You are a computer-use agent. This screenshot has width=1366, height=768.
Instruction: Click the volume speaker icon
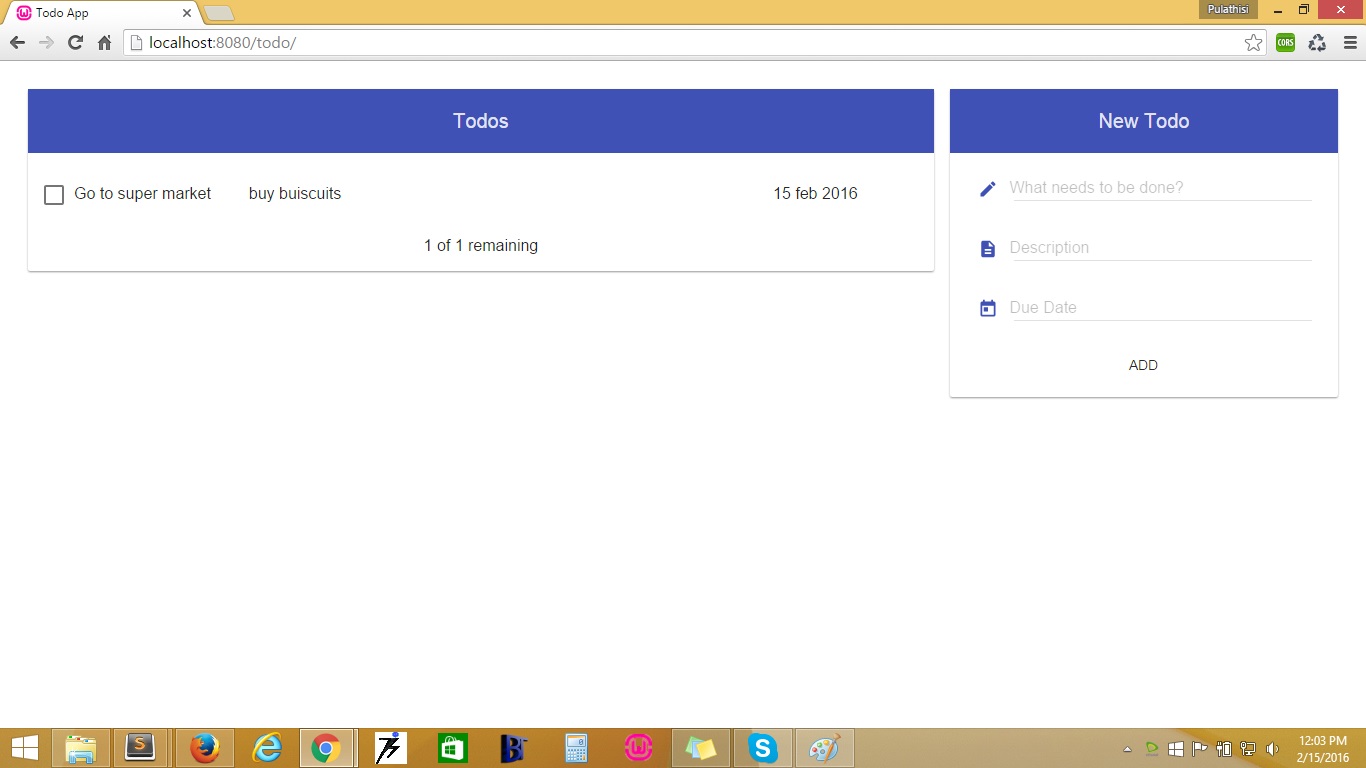point(1272,749)
